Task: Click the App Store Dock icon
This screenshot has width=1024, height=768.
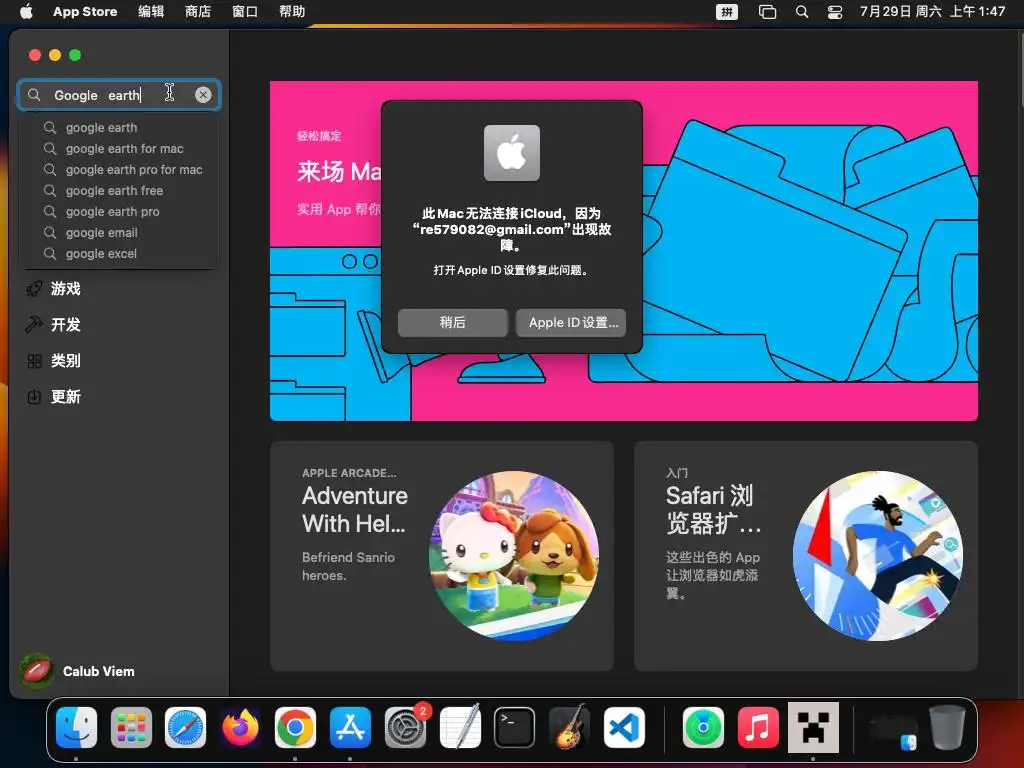Action: click(x=350, y=728)
